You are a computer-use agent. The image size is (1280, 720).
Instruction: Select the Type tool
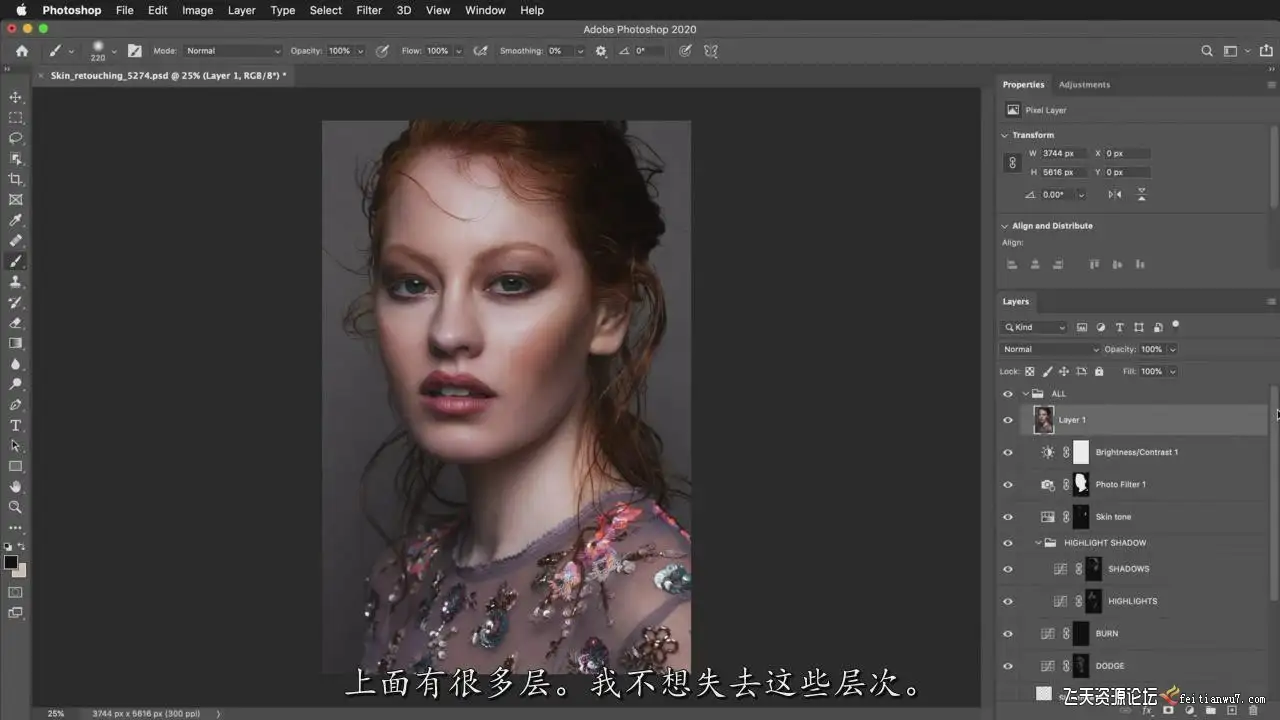15,426
